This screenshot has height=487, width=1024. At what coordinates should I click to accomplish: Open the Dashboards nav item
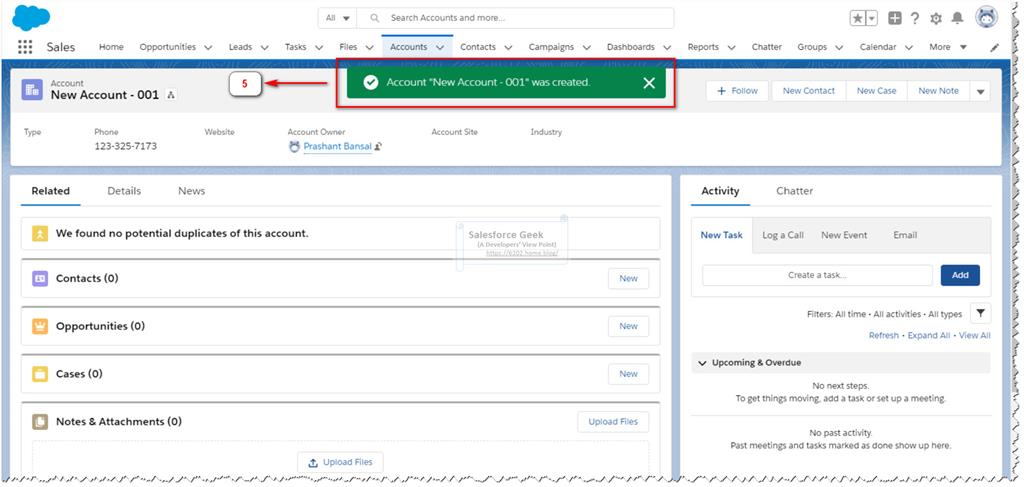point(631,47)
